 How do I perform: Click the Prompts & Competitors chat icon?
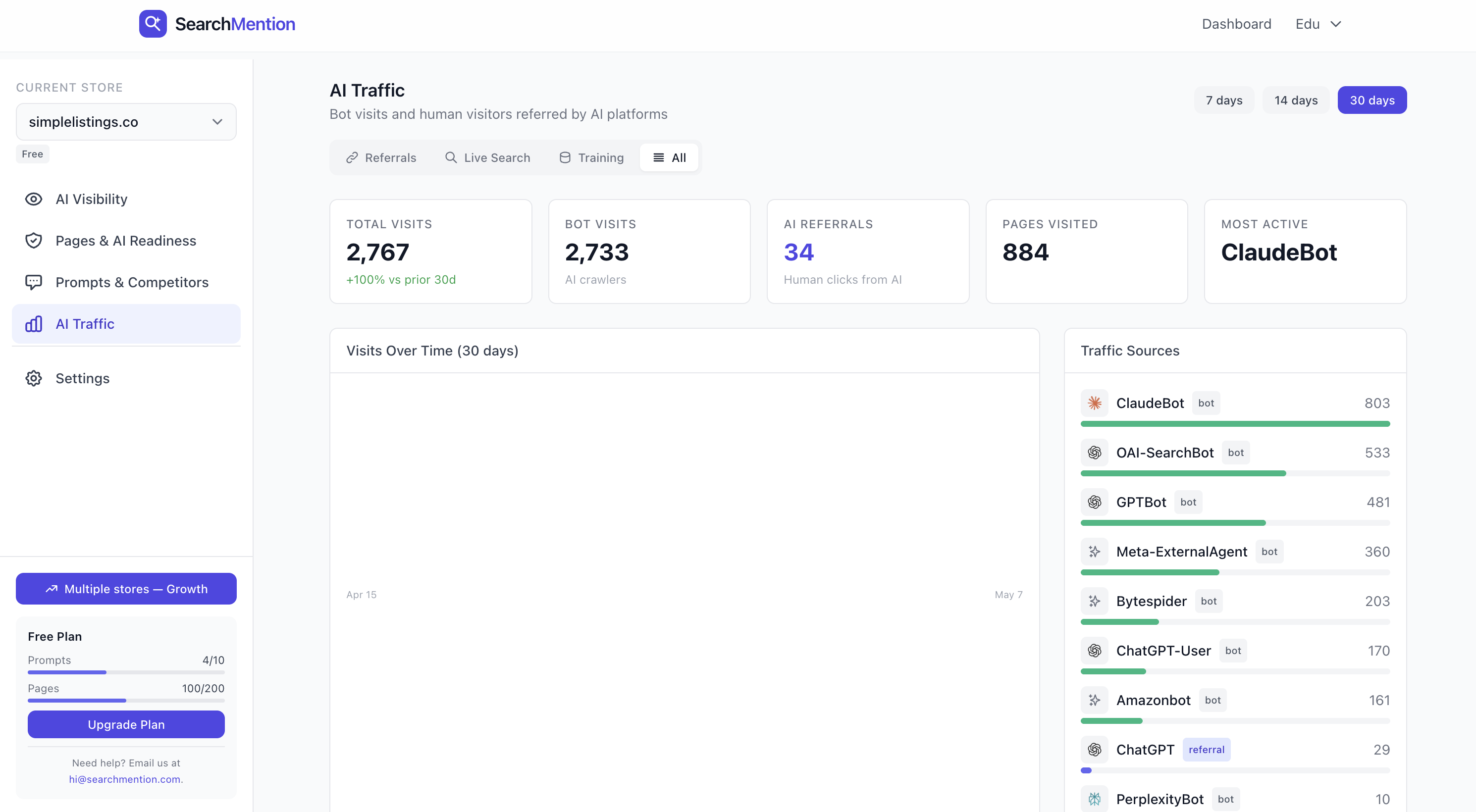tap(34, 282)
